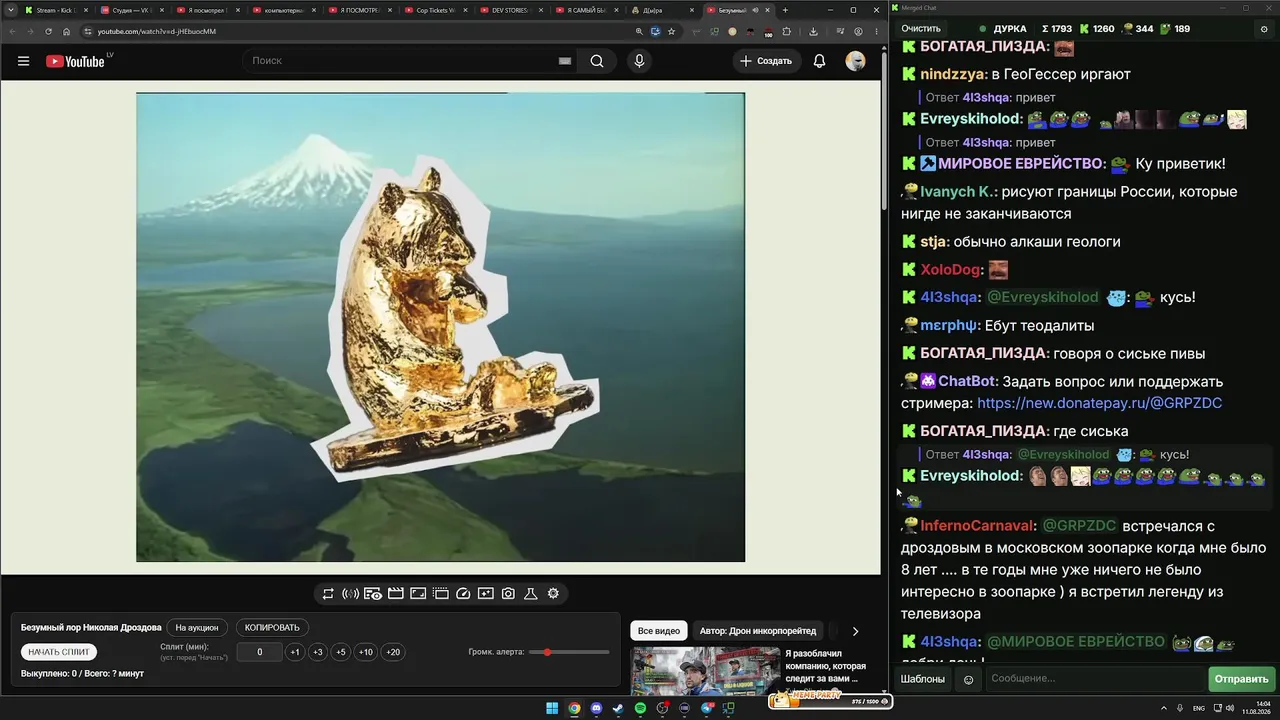Open the donatepay.ru link in chat
The height and width of the screenshot is (720, 1280).
[x=1099, y=403]
